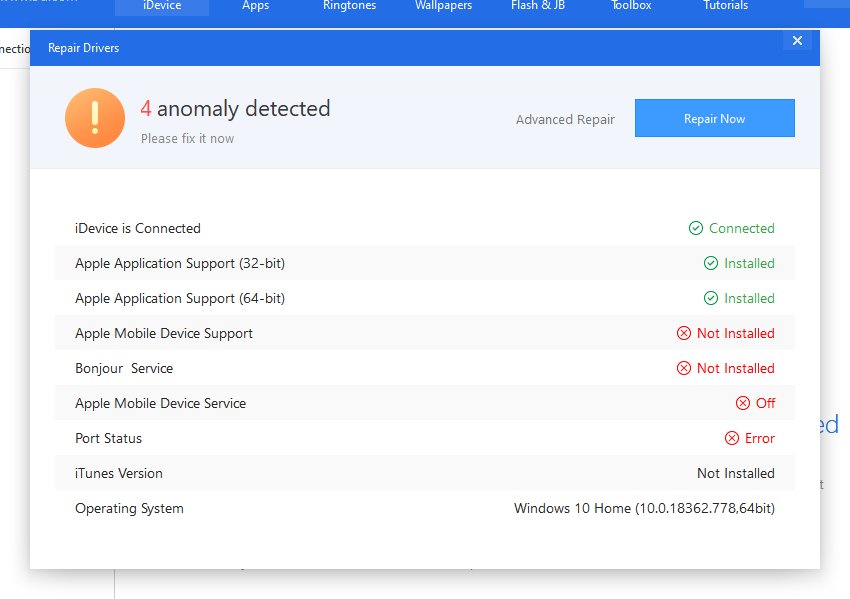850x599 pixels.
Task: Click the Operating System label
Action: point(129,508)
